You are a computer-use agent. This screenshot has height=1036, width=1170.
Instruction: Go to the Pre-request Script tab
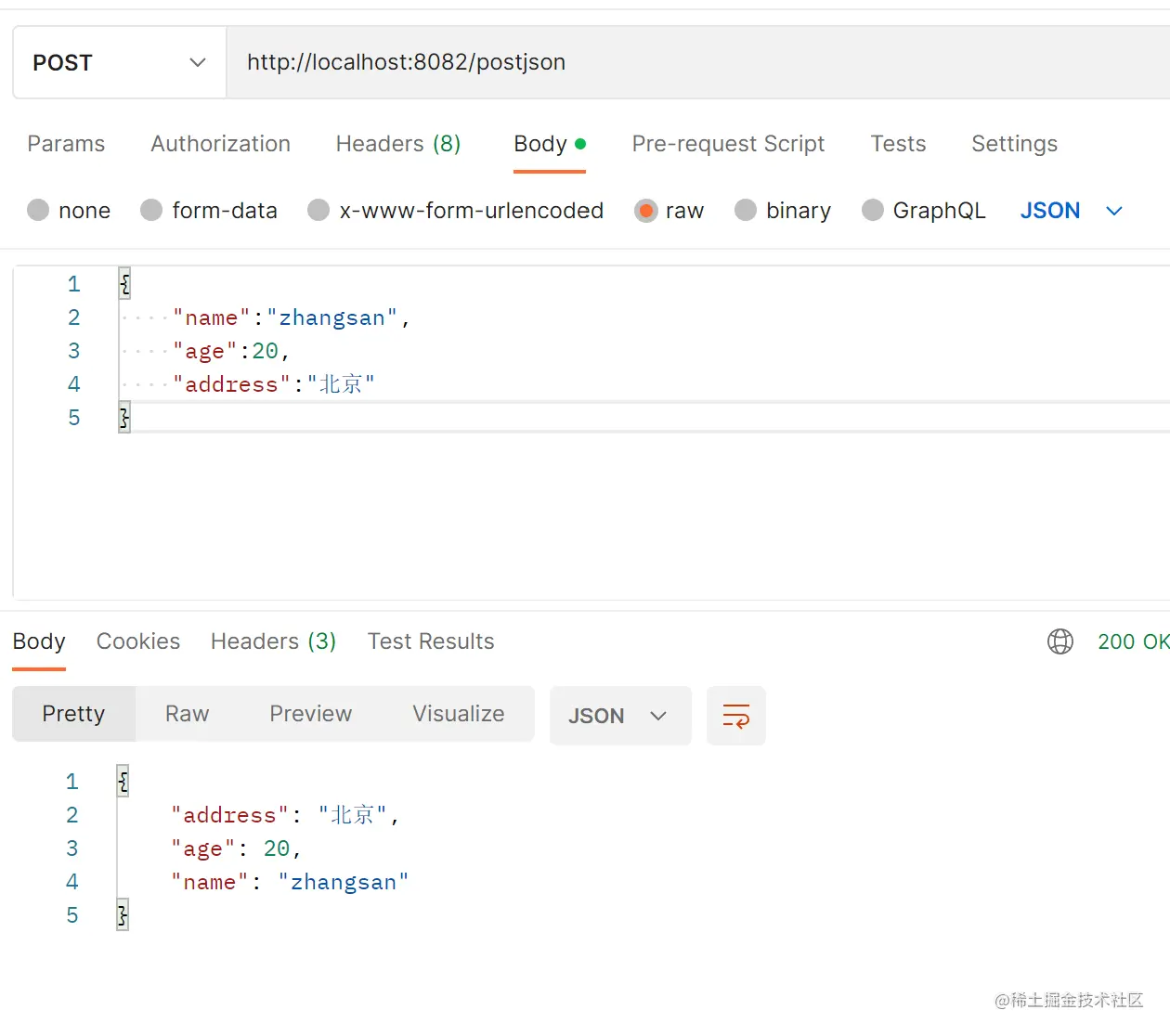(x=728, y=144)
